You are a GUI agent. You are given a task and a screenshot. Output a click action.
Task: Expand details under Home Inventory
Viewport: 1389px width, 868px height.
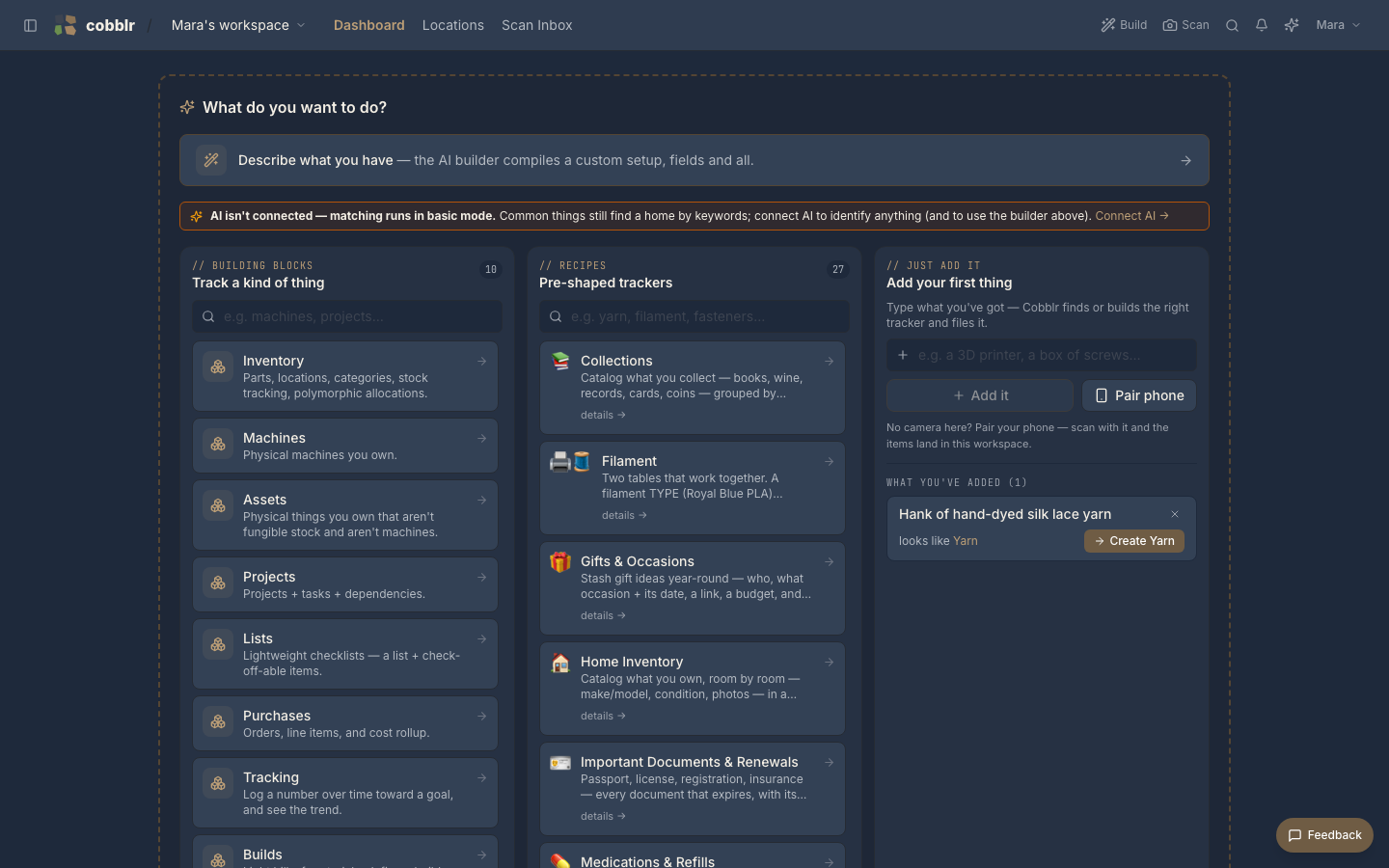[x=603, y=716]
